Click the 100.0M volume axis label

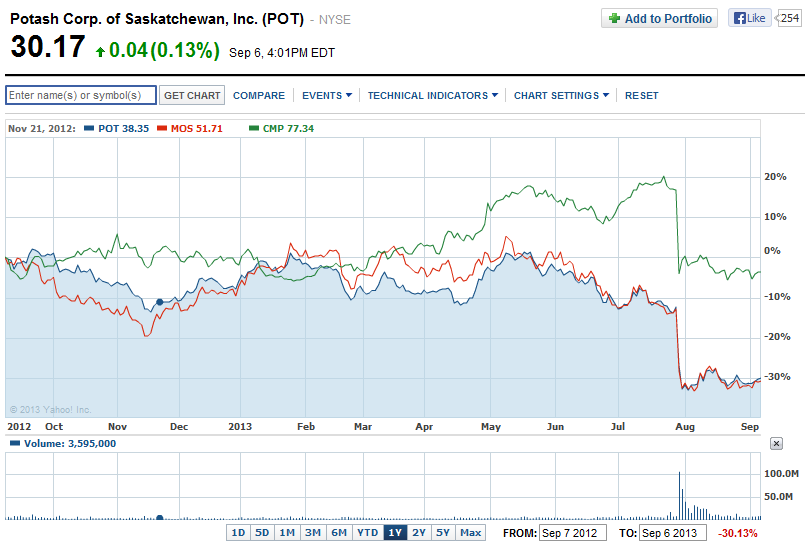tap(781, 473)
